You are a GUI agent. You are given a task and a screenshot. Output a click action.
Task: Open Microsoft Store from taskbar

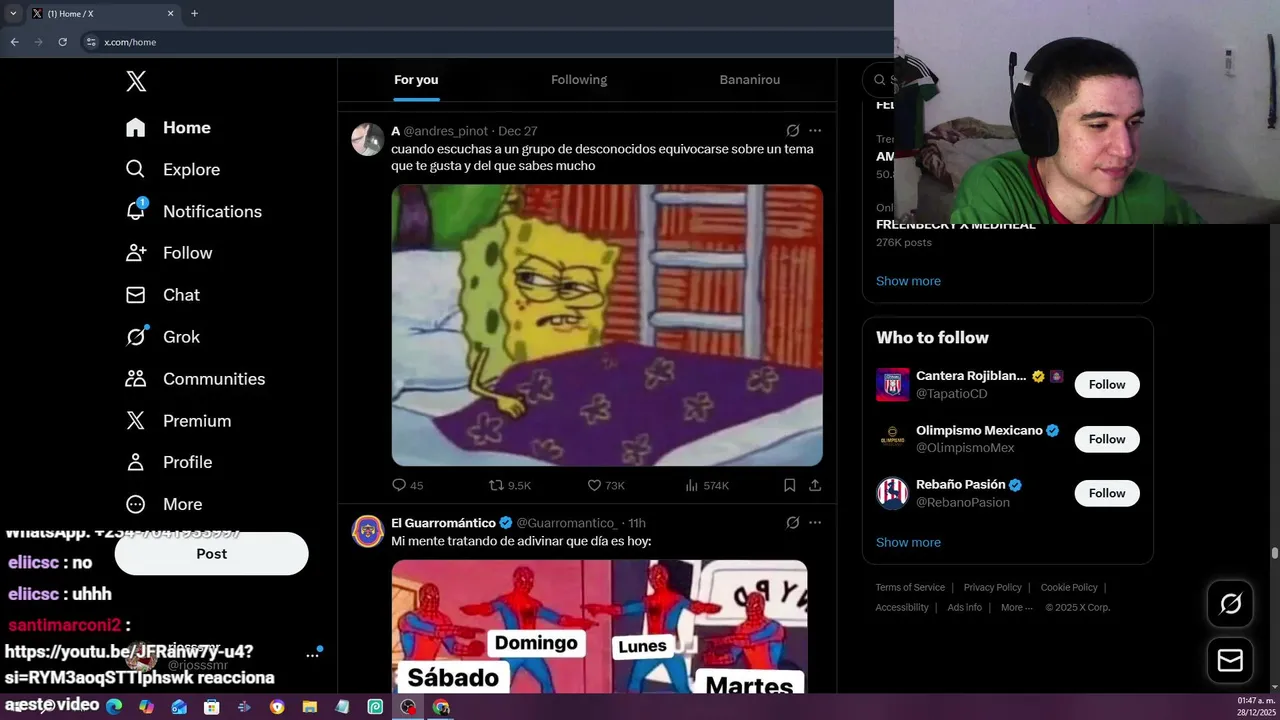211,707
